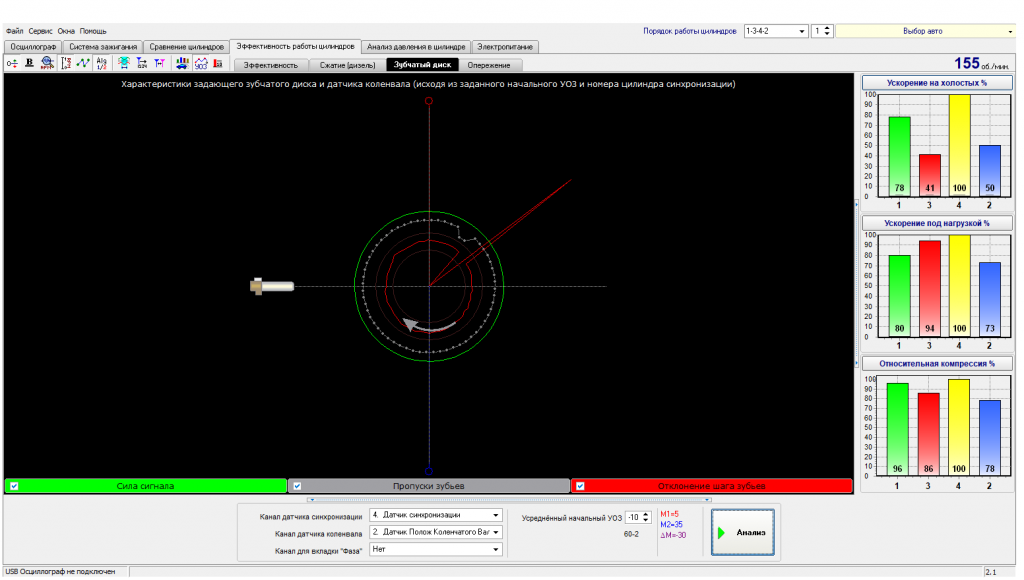Click the ΔM=-30 value text
This screenshot has height=580, width=1024.
pos(673,535)
